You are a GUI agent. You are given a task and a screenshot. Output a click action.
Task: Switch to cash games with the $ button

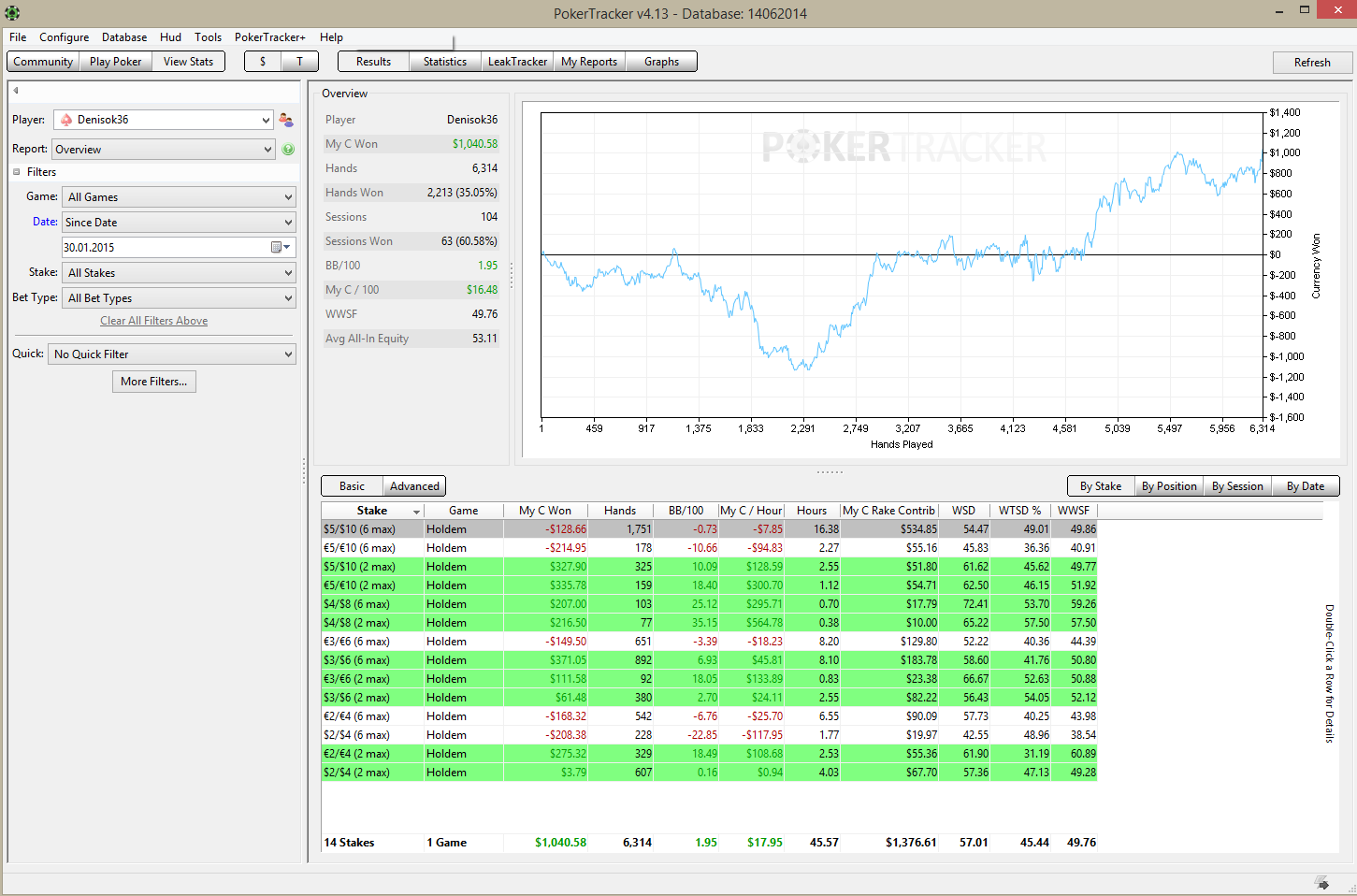click(x=263, y=62)
